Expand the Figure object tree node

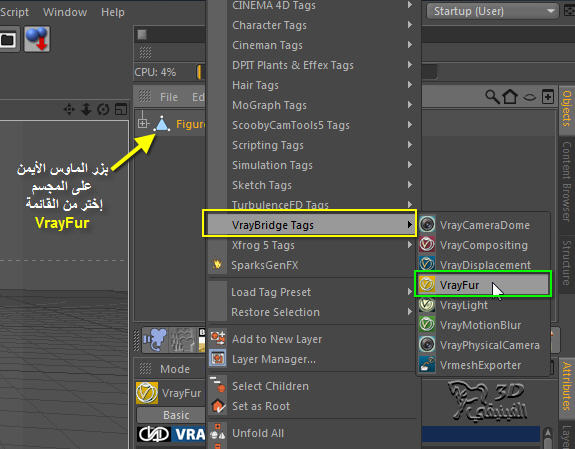pyautogui.click(x=143, y=123)
